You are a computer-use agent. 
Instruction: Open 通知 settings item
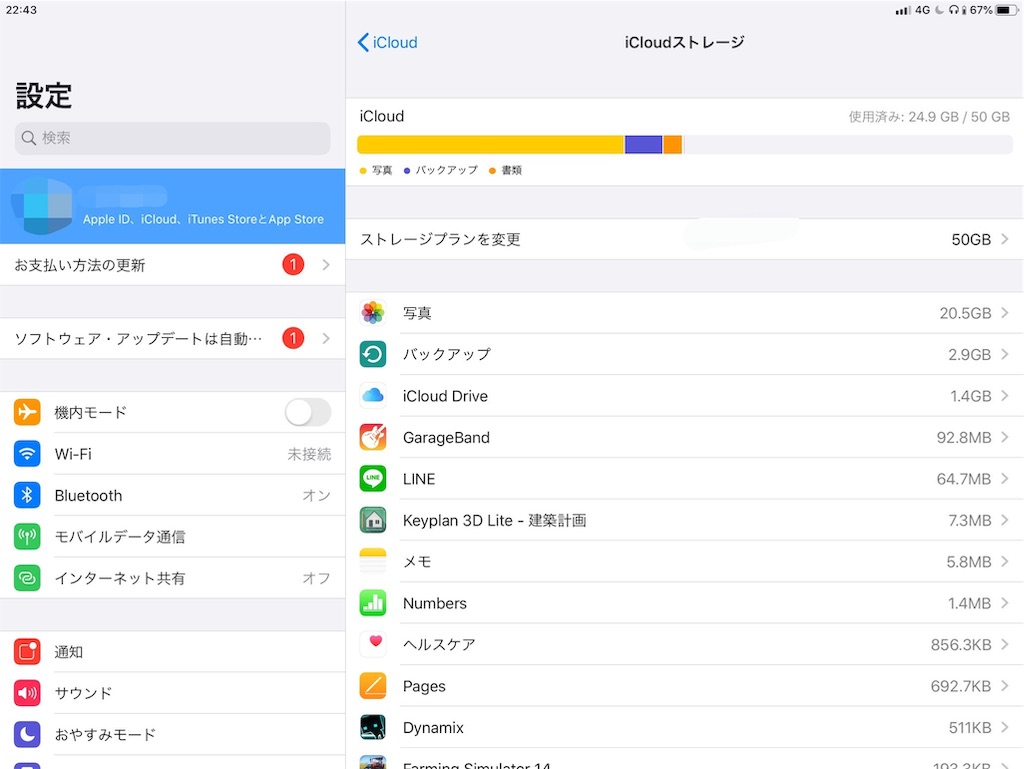(x=172, y=651)
